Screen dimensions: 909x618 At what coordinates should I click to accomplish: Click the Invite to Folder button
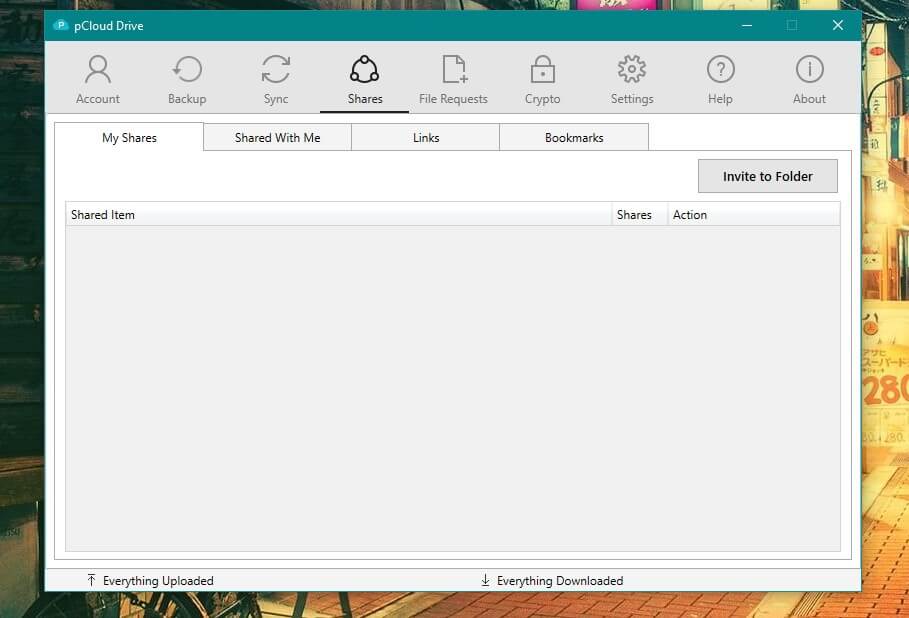coord(767,176)
